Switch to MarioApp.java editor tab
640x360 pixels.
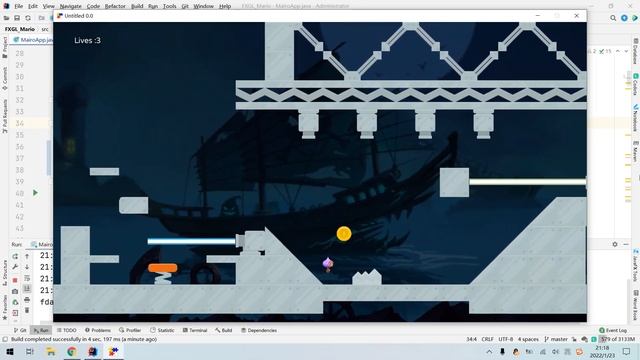coord(33,40)
